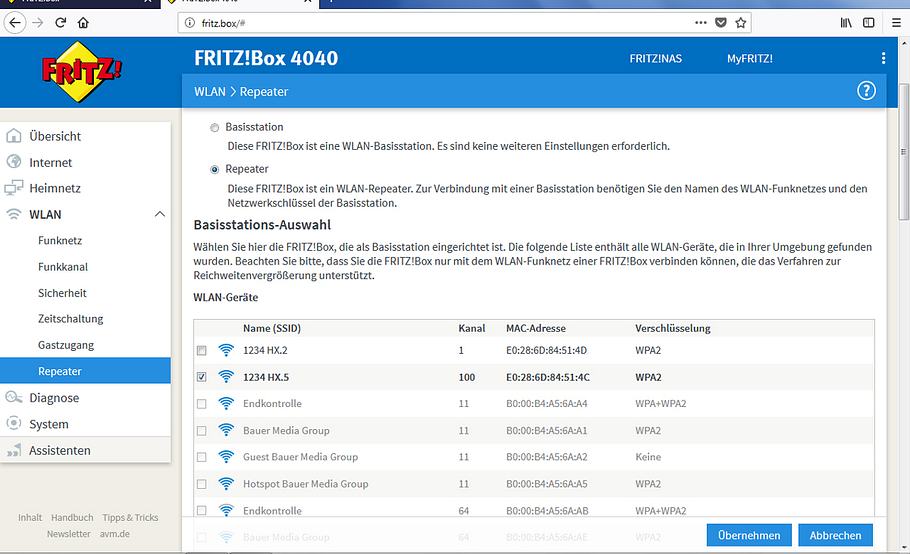Click the Übernehmen button
910x554 pixels.
click(749, 535)
